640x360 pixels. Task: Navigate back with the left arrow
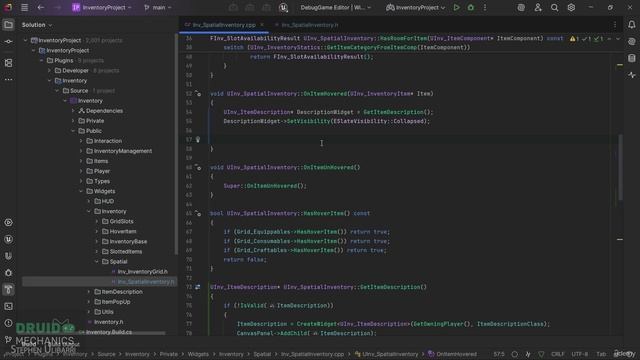click(40, 7)
